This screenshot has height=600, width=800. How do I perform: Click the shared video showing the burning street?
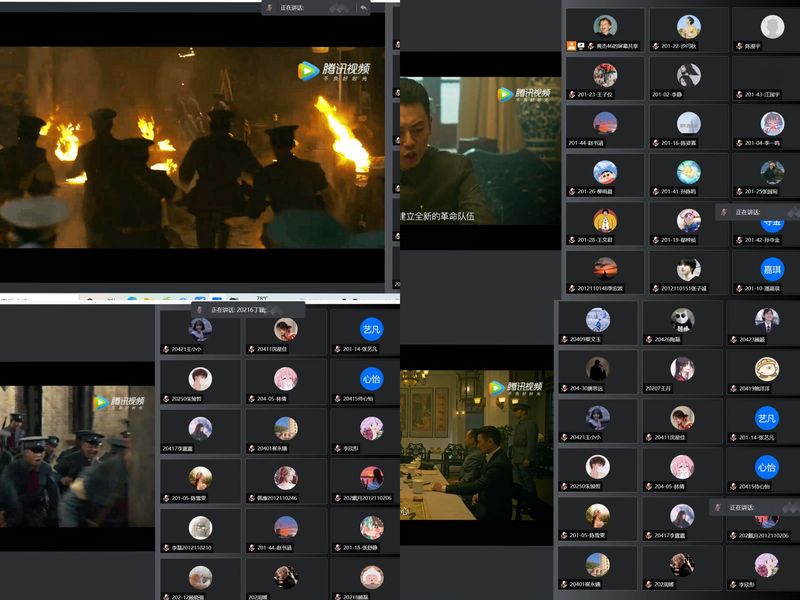tap(192, 147)
